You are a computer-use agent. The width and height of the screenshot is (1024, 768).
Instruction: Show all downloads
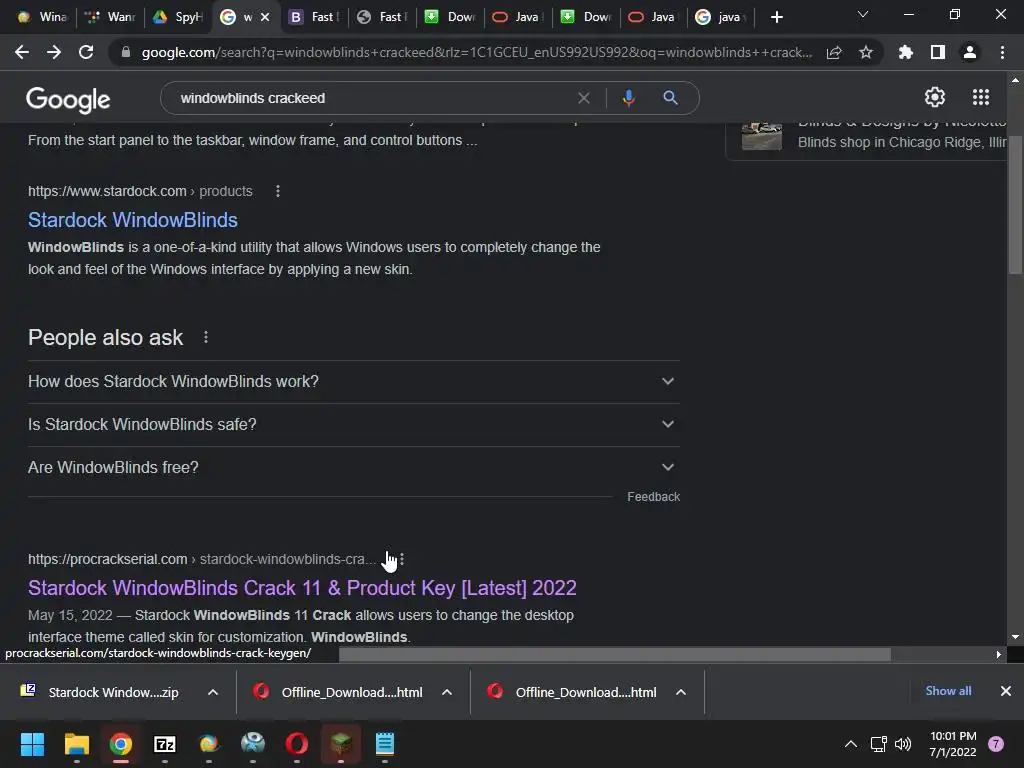(x=948, y=691)
